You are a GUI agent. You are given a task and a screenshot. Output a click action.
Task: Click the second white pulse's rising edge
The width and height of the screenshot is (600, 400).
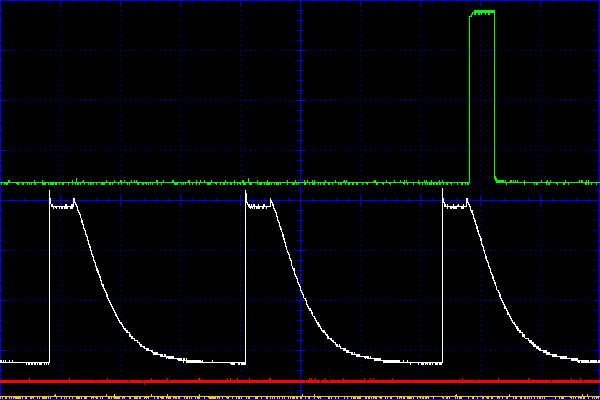click(246, 280)
